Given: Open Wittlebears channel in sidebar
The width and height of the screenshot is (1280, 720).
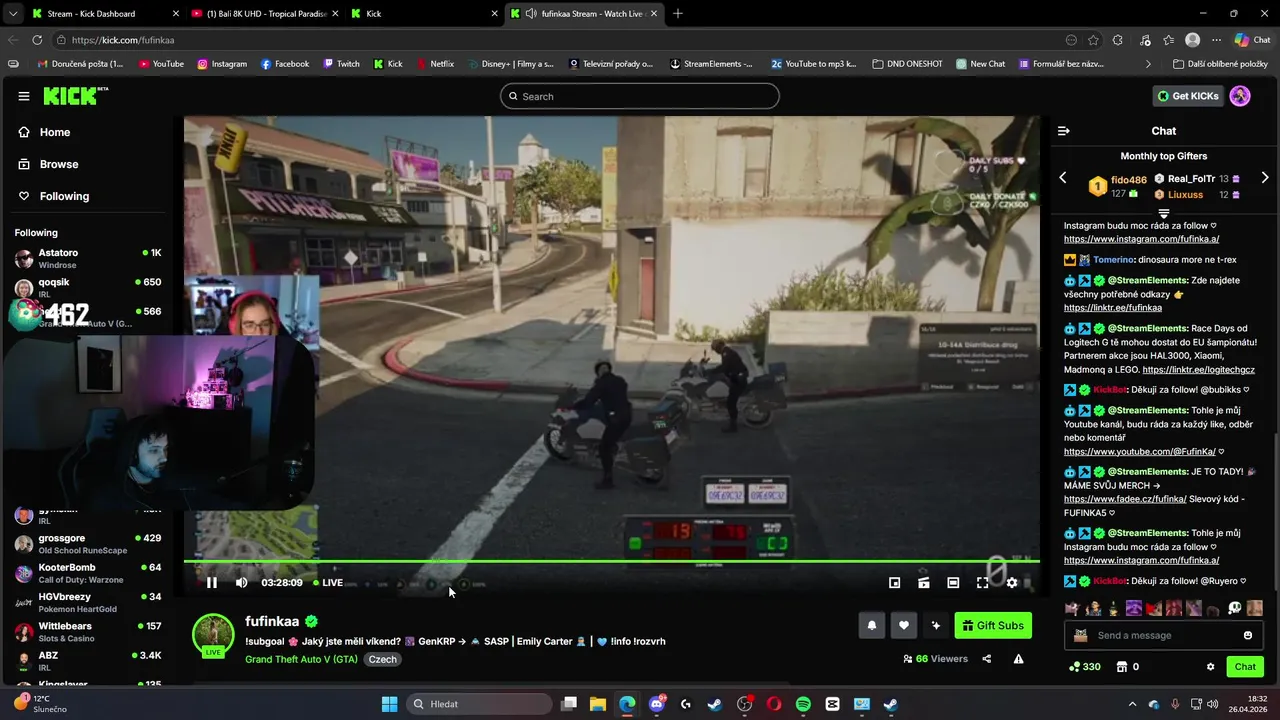Looking at the screenshot, I should [x=88, y=632].
